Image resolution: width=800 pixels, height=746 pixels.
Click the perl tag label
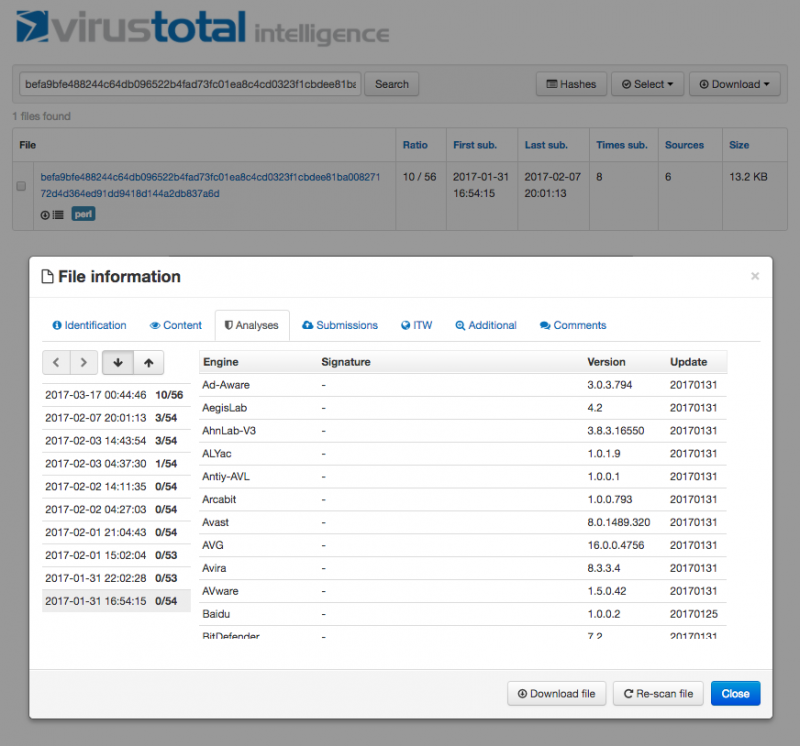coord(83,214)
